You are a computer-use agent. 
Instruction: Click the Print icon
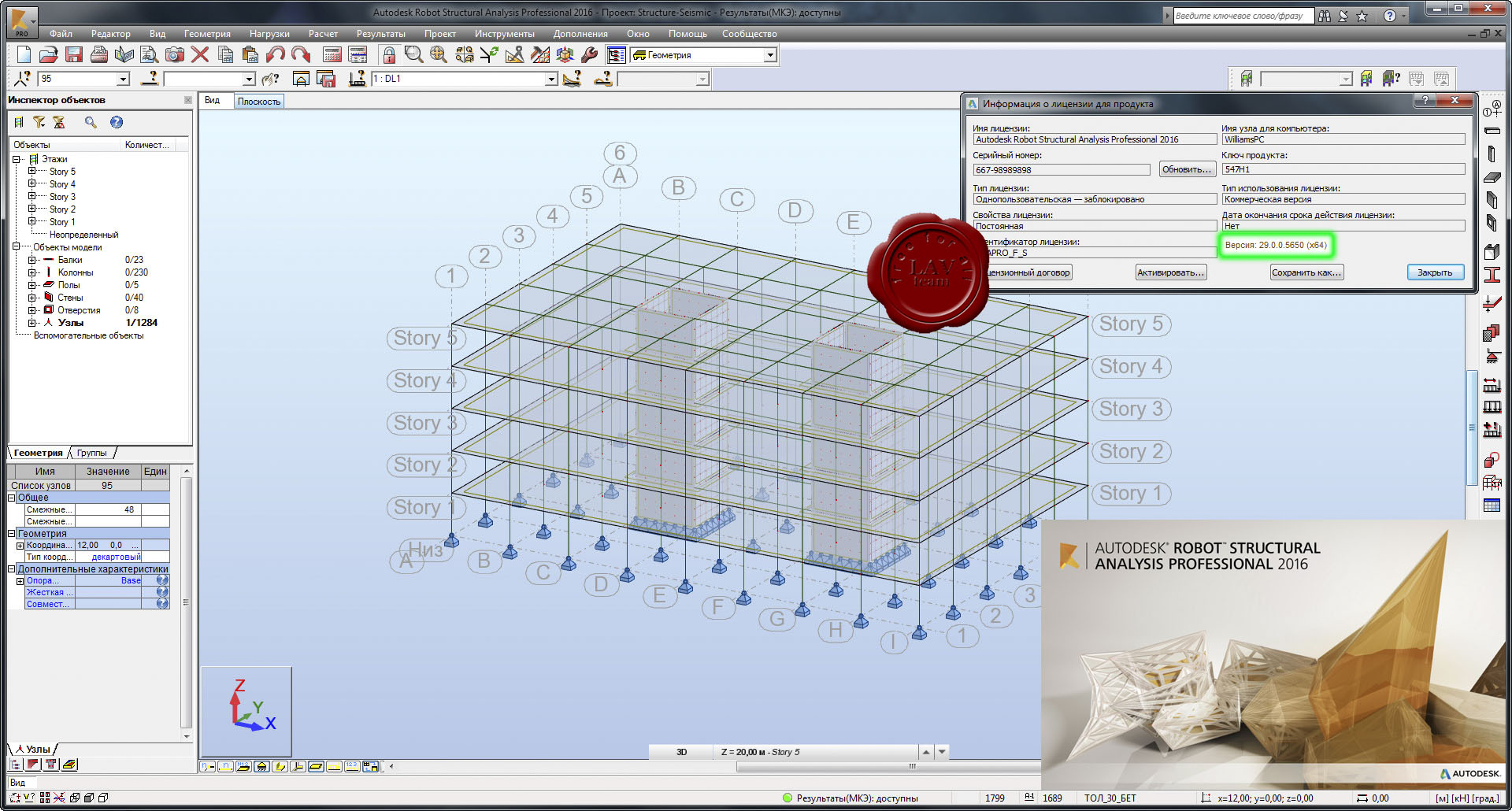click(99, 54)
